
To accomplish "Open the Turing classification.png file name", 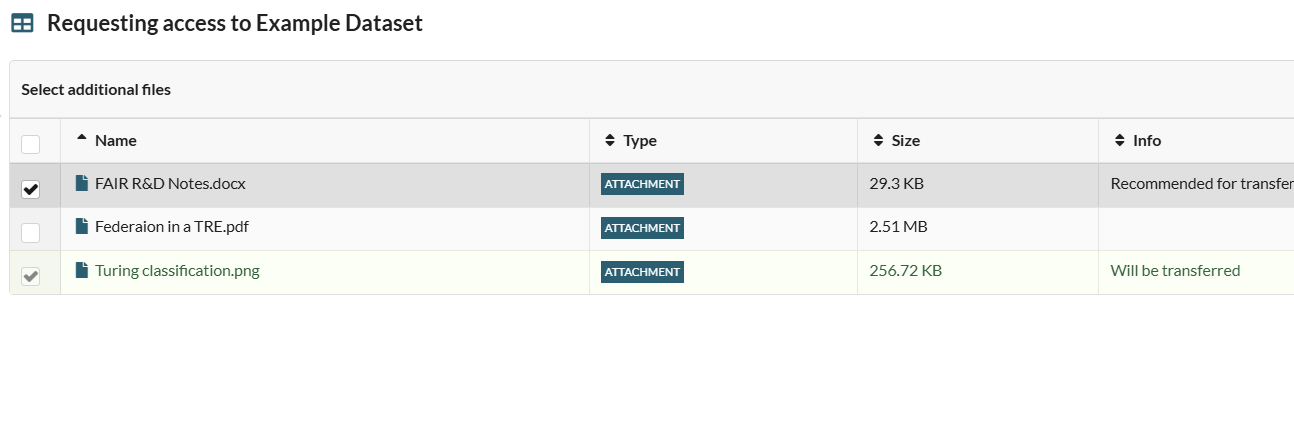I will (177, 271).
